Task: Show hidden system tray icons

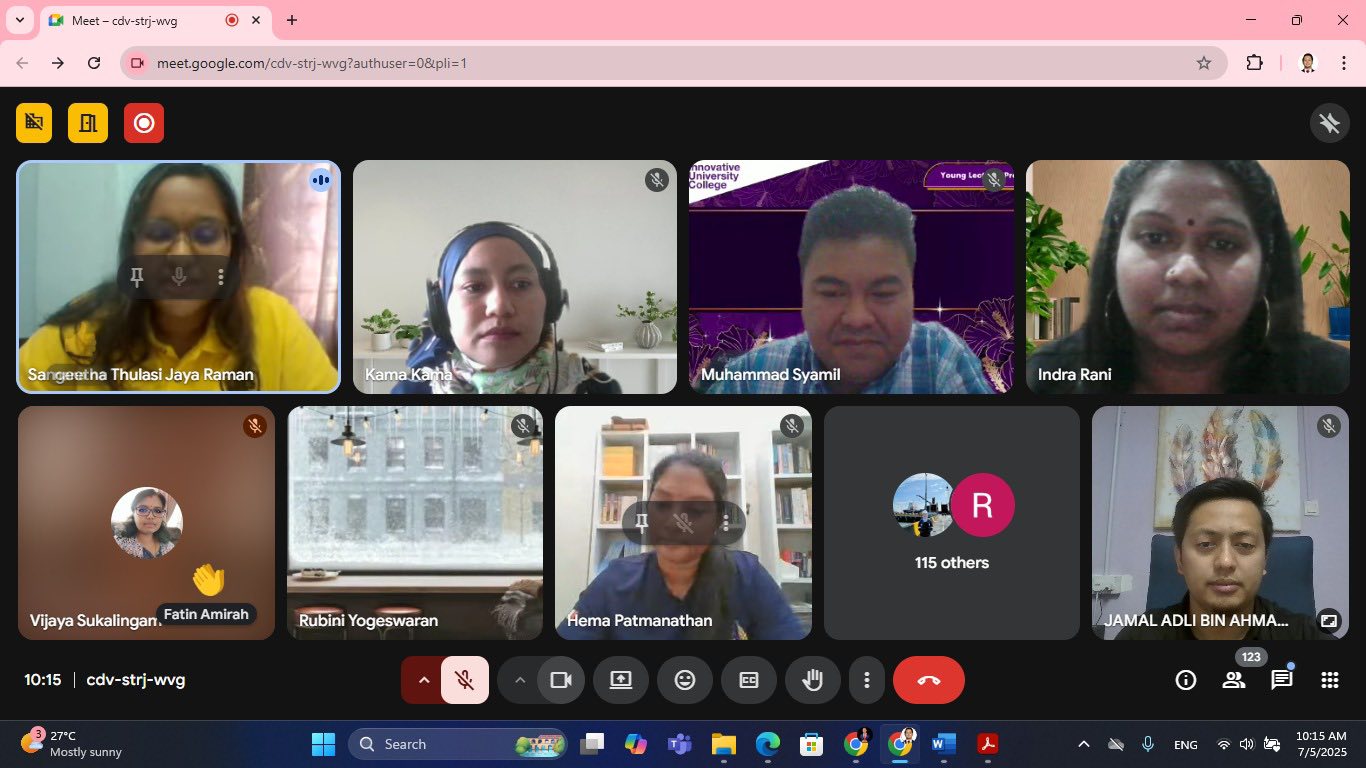Action: pyautogui.click(x=1083, y=744)
